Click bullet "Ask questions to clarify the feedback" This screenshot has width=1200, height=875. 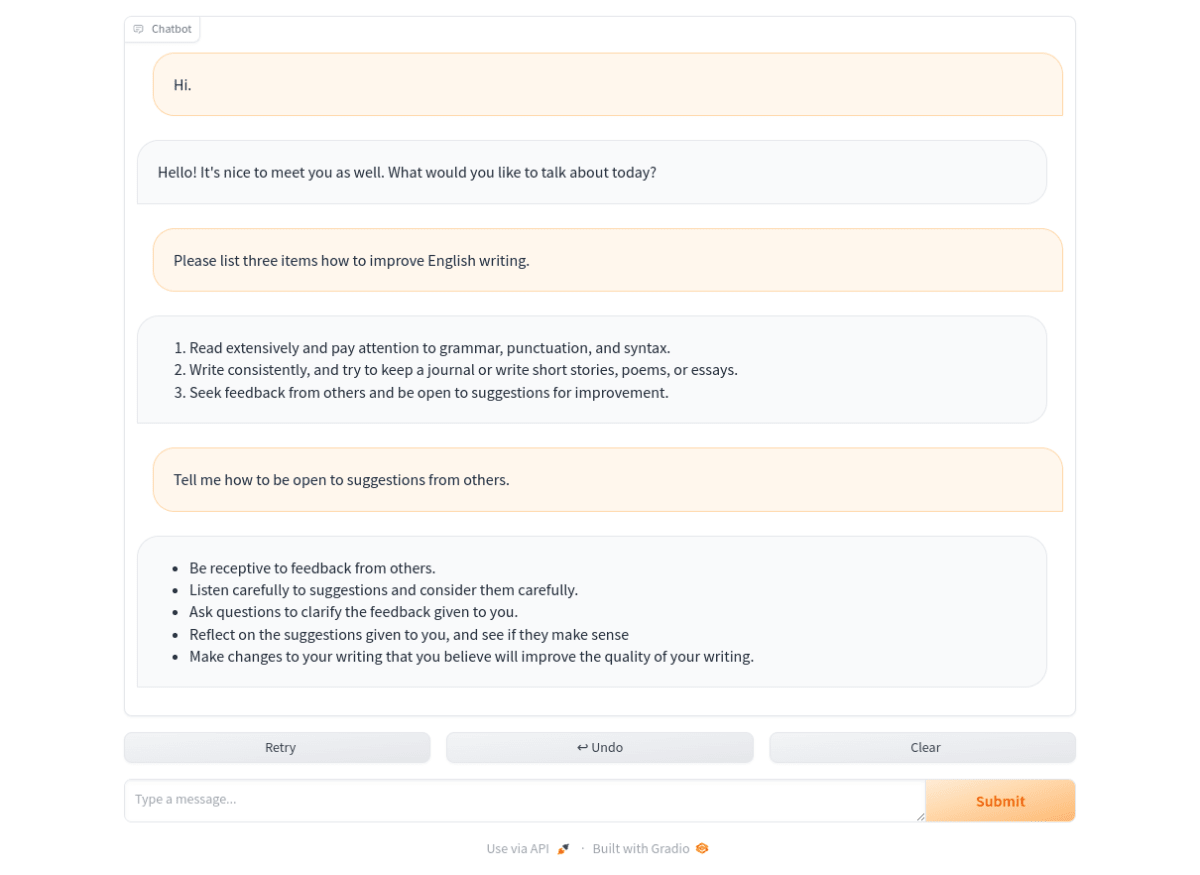point(353,612)
